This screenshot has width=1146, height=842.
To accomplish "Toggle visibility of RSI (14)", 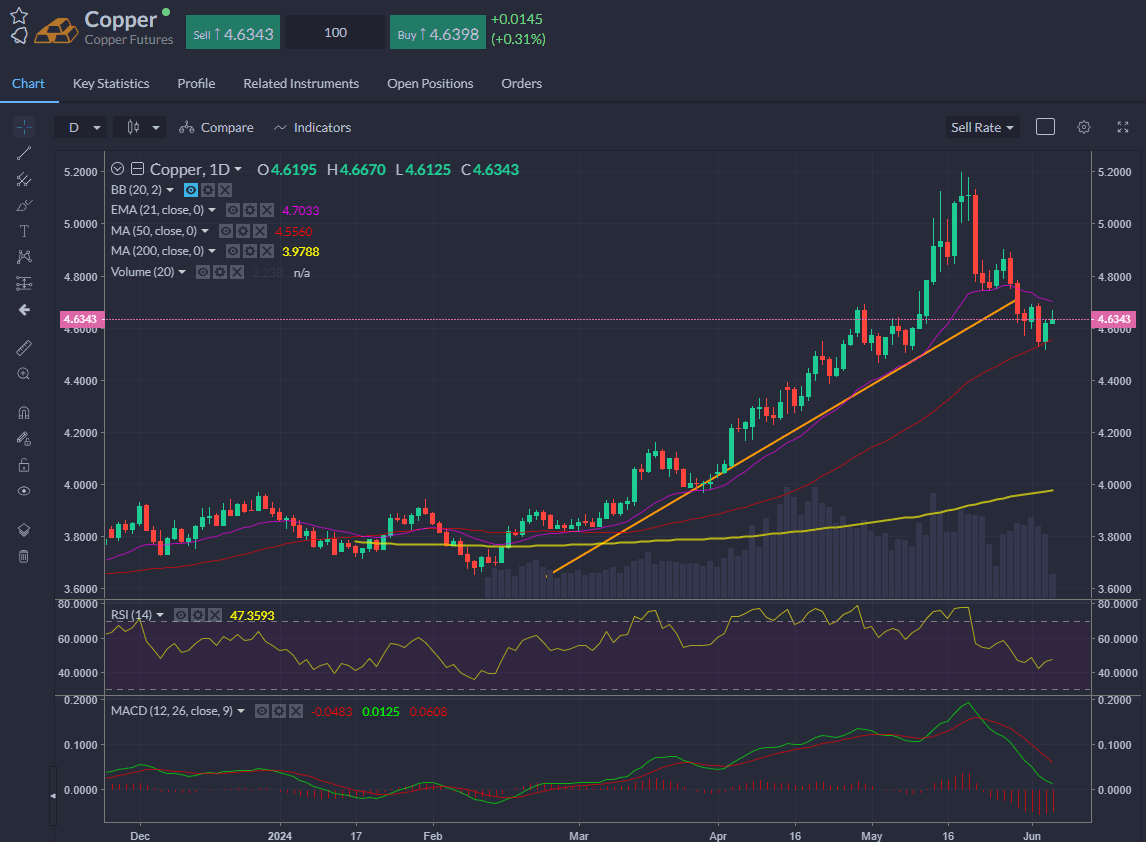I will 181,615.
